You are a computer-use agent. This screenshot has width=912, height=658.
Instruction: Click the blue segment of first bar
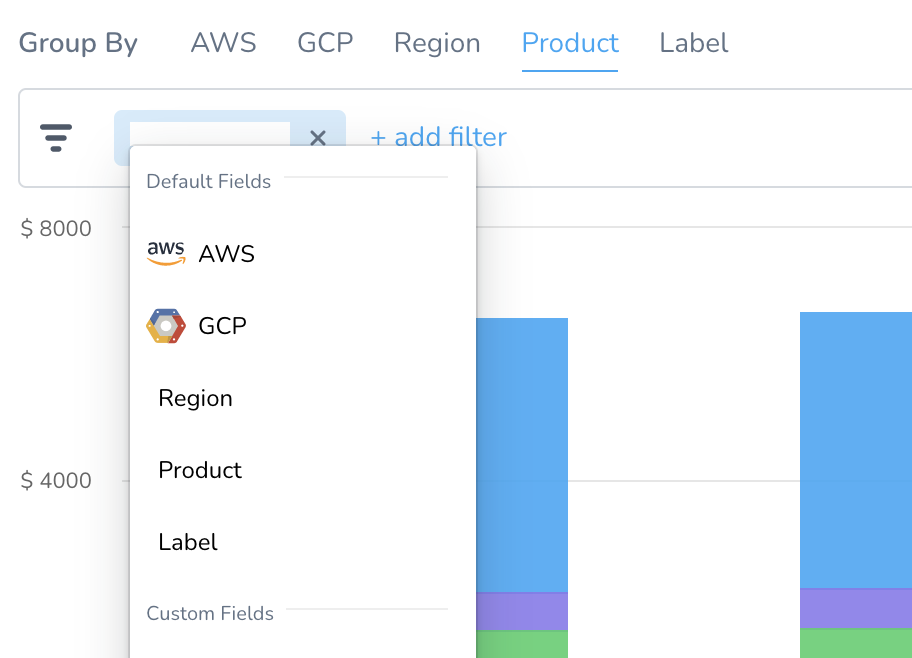[x=522, y=455]
